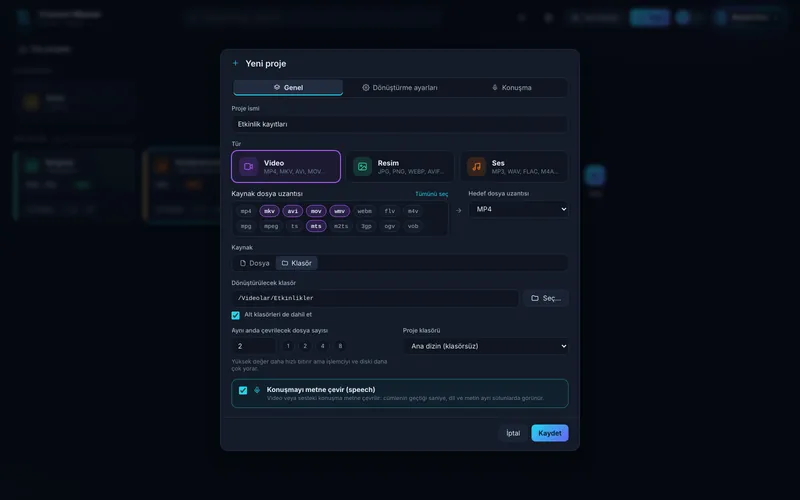
Task: Enable the flv extension chip
Action: pos(390,211)
